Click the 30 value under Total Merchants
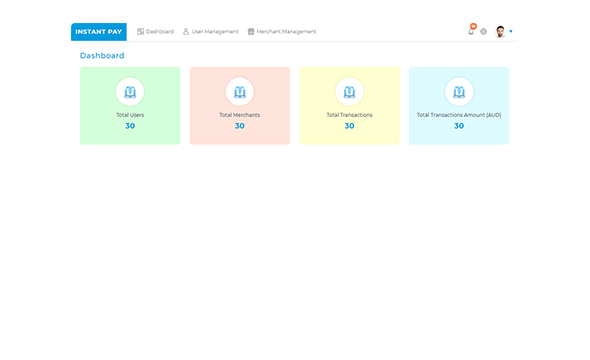590x360 pixels. [240, 126]
